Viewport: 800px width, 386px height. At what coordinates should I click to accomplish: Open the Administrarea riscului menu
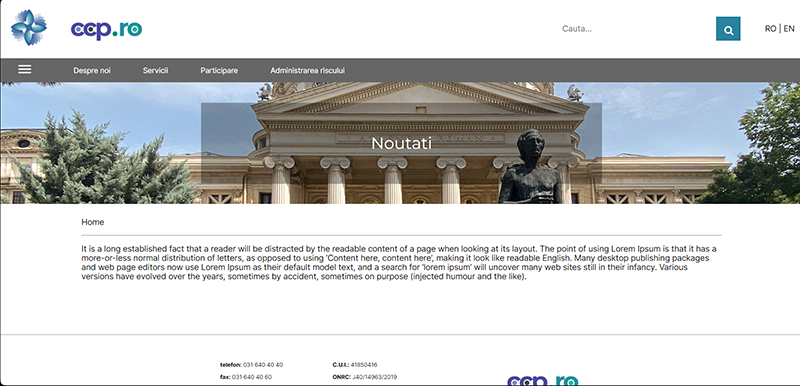tap(307, 70)
